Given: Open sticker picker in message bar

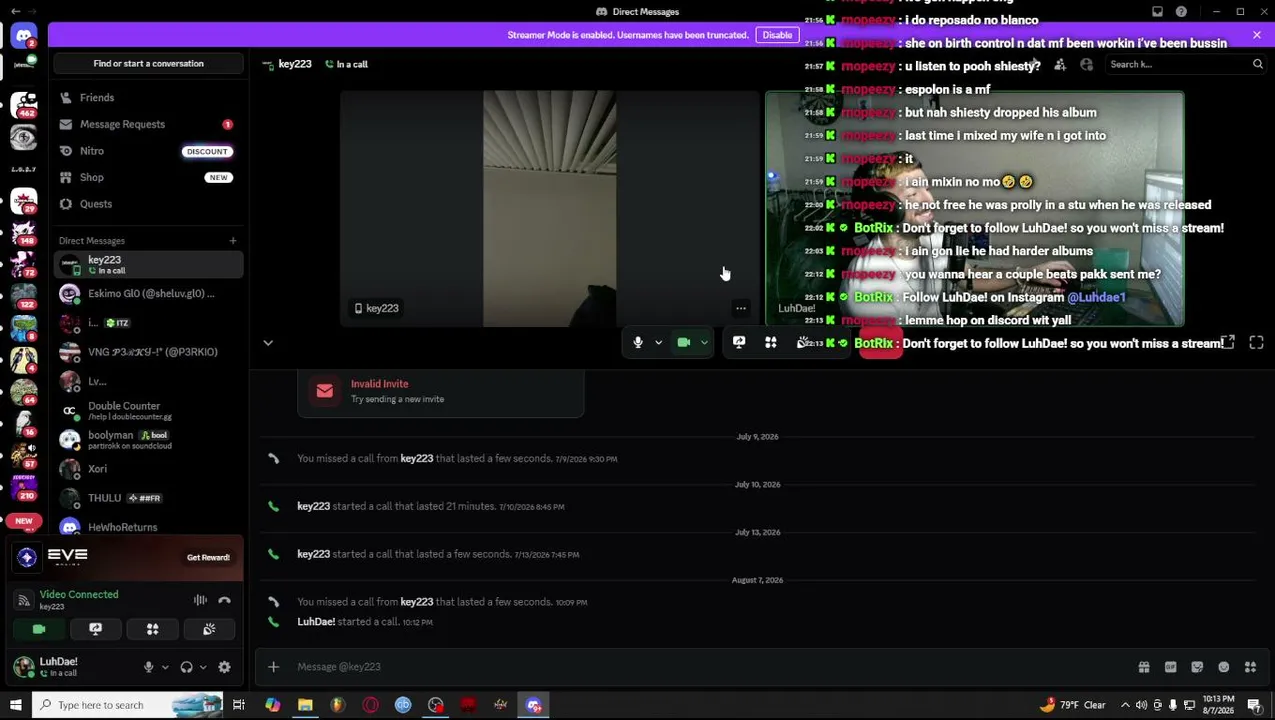Looking at the screenshot, I should [1197, 667].
